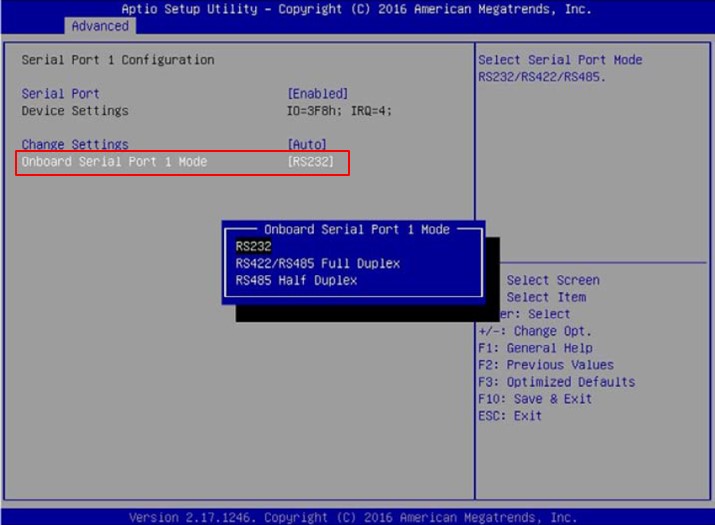Click the IO=3F8h; IRQ=4; value
The height and width of the screenshot is (525, 715).
tap(339, 111)
